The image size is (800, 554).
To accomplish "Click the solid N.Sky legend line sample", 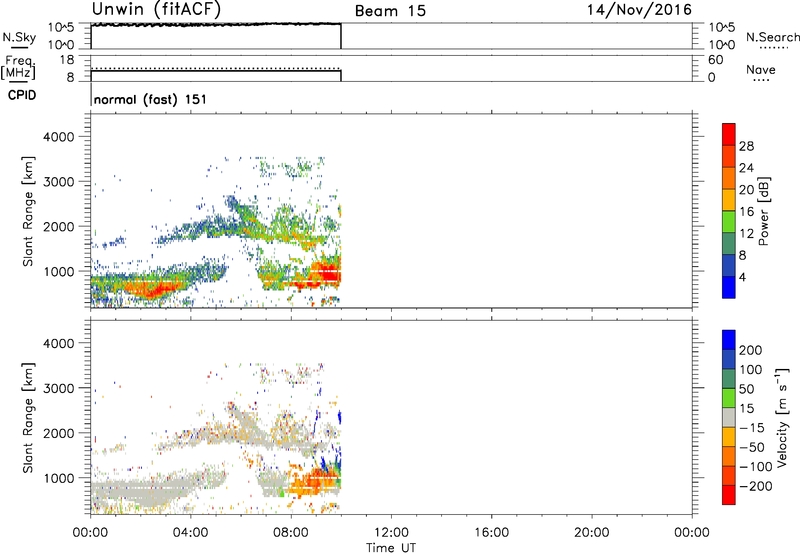I will click(19, 48).
